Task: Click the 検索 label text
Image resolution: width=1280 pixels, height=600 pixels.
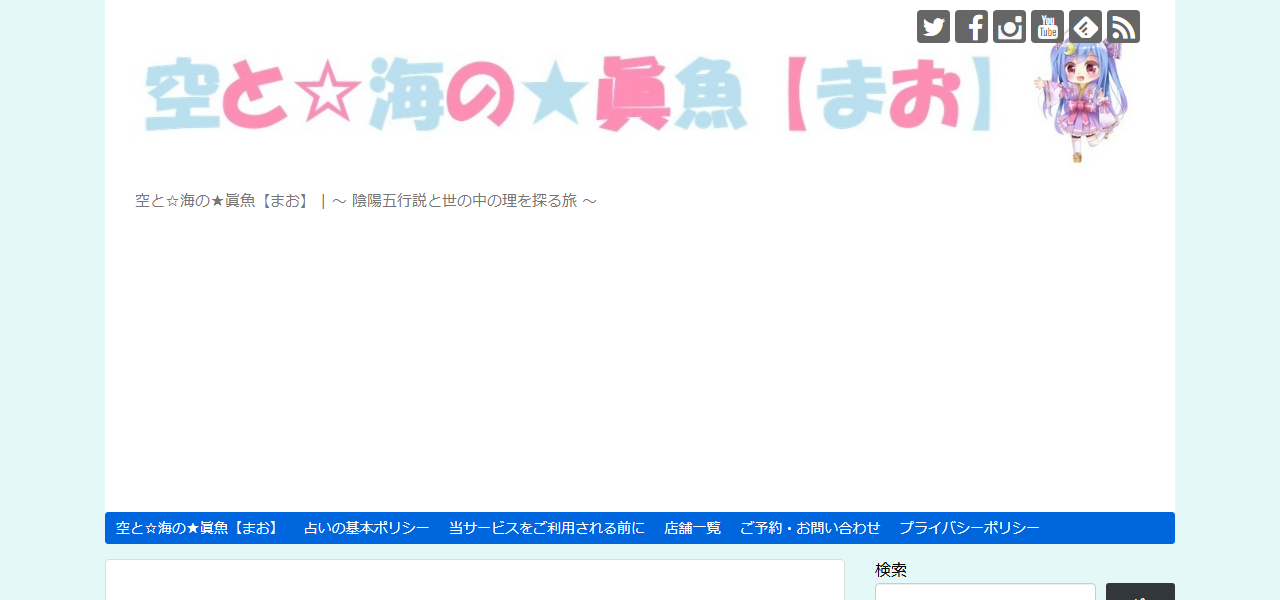Action: click(891, 570)
